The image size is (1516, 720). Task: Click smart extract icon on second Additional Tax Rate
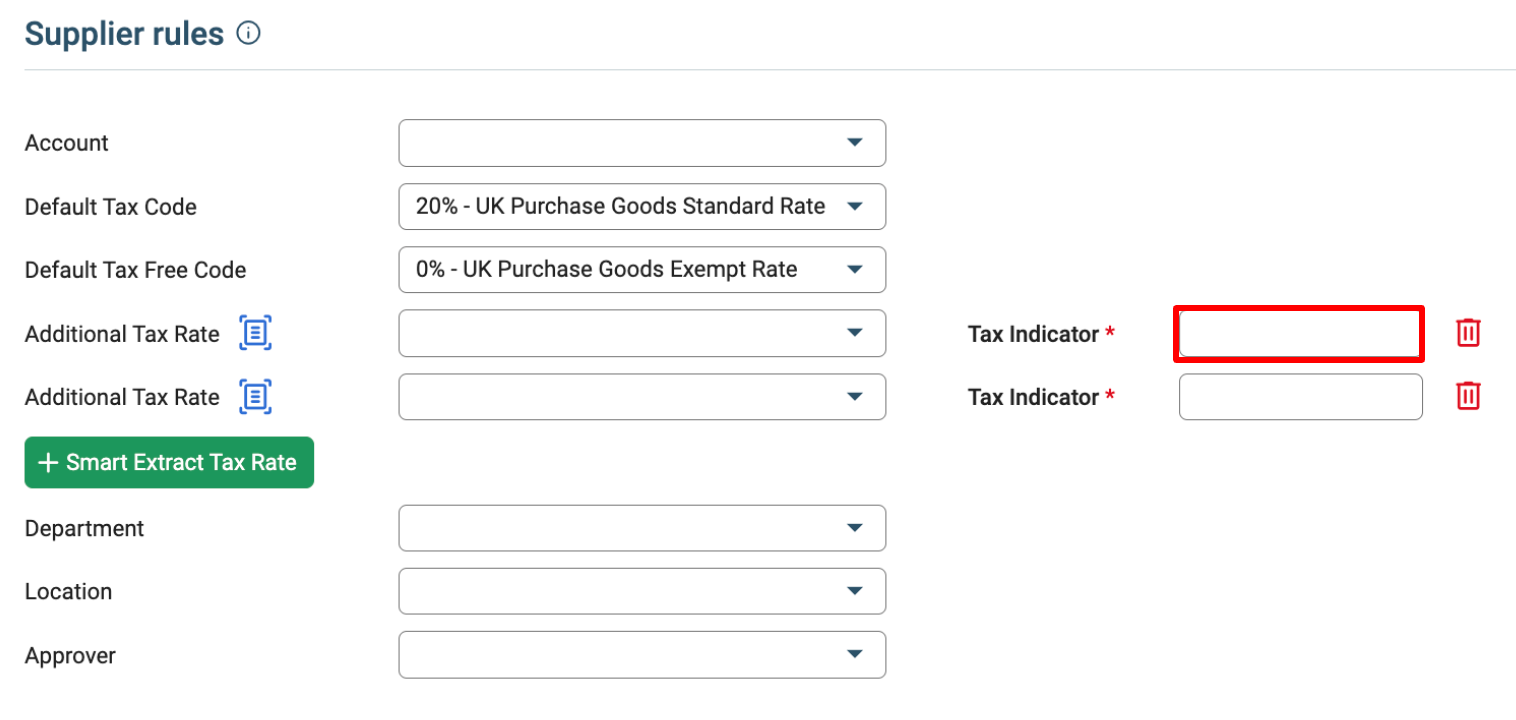(256, 397)
